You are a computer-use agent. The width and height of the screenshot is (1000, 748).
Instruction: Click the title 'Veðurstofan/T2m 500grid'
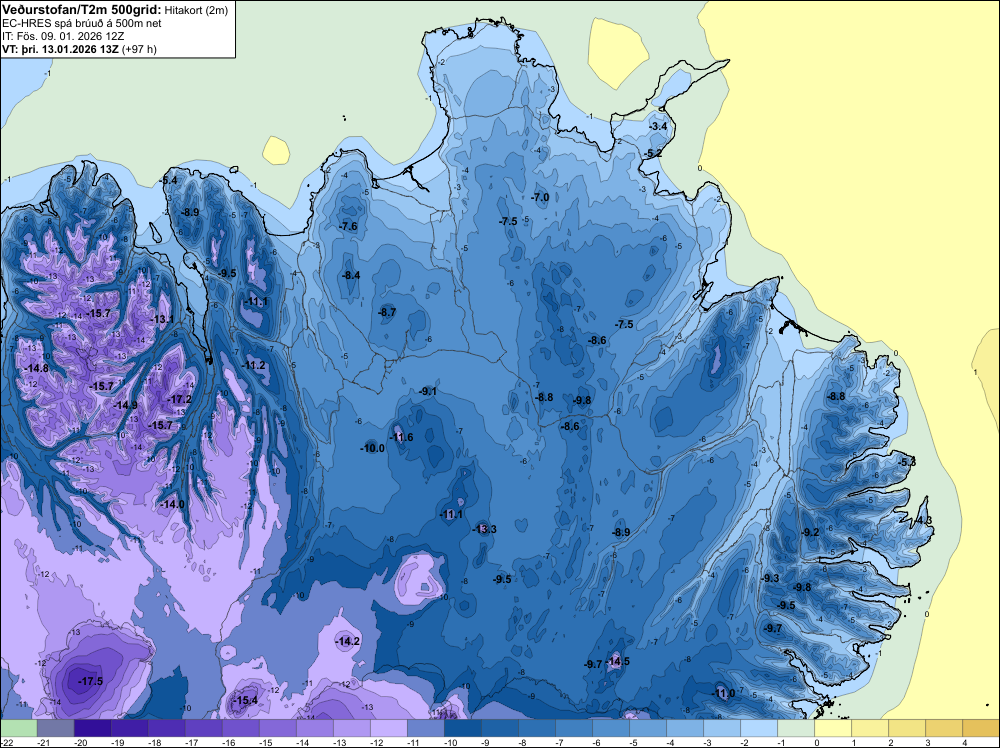82,9
